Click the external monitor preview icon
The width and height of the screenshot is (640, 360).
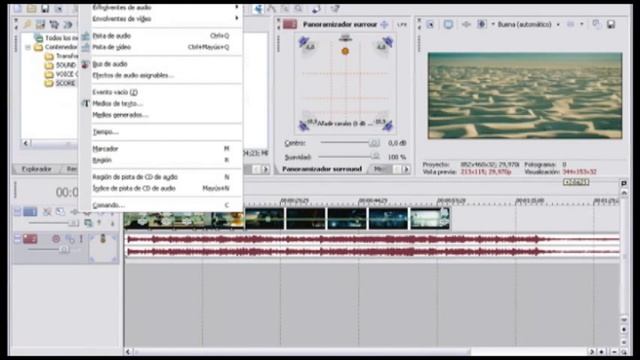point(448,25)
